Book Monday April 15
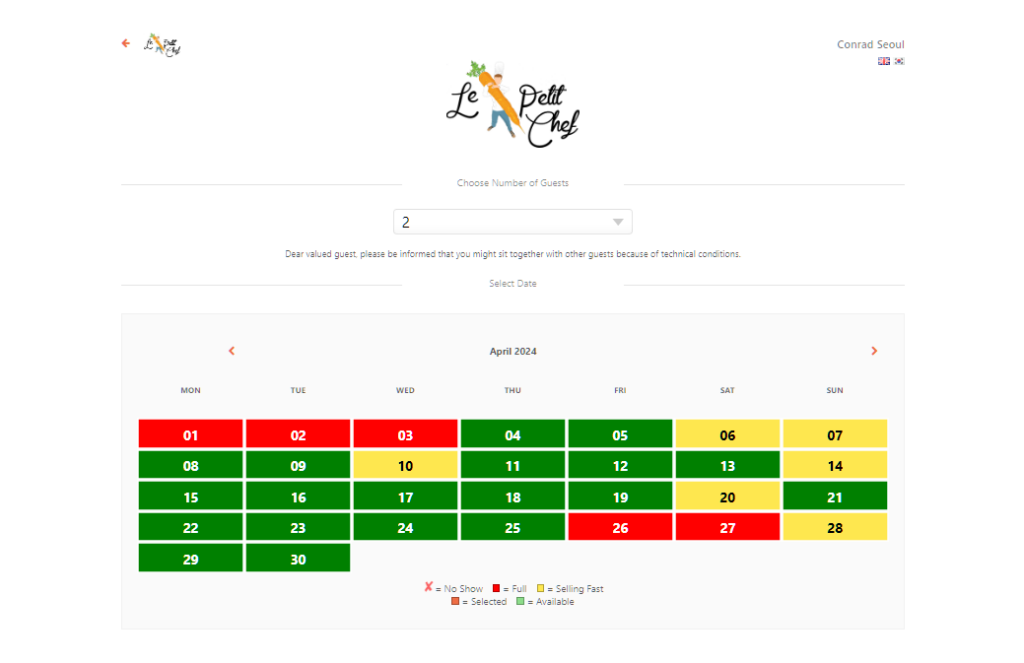Image resolution: width=1024 pixels, height=663 pixels. click(191, 496)
